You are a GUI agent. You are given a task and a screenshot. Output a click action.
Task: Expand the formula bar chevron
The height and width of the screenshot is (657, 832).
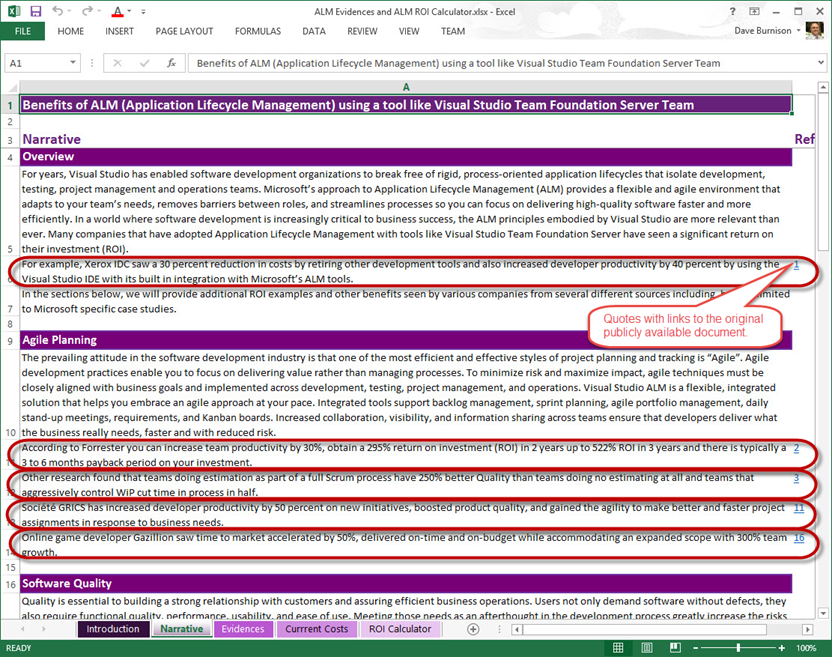click(x=821, y=63)
